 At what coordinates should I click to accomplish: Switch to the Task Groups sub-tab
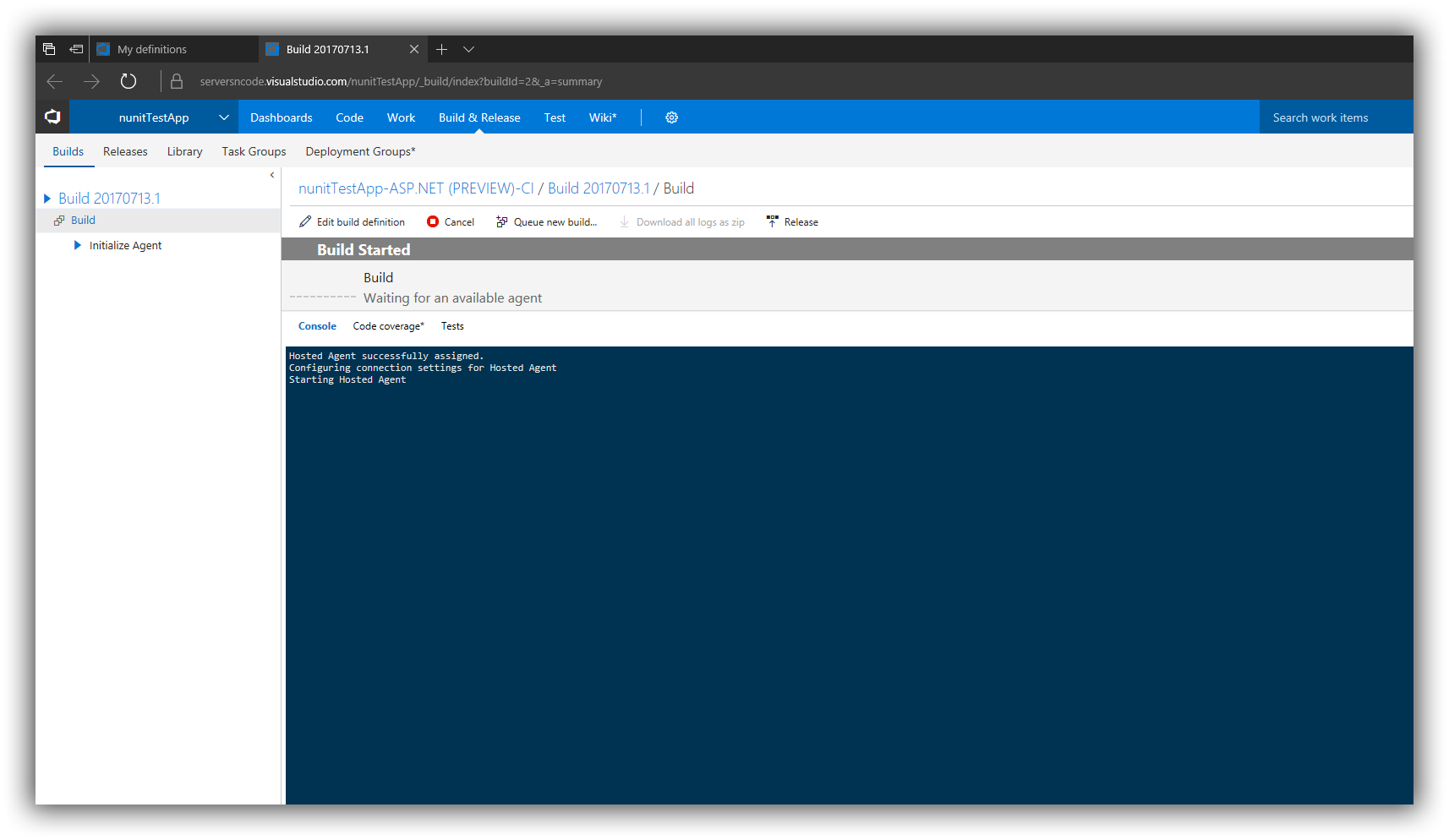pos(254,151)
